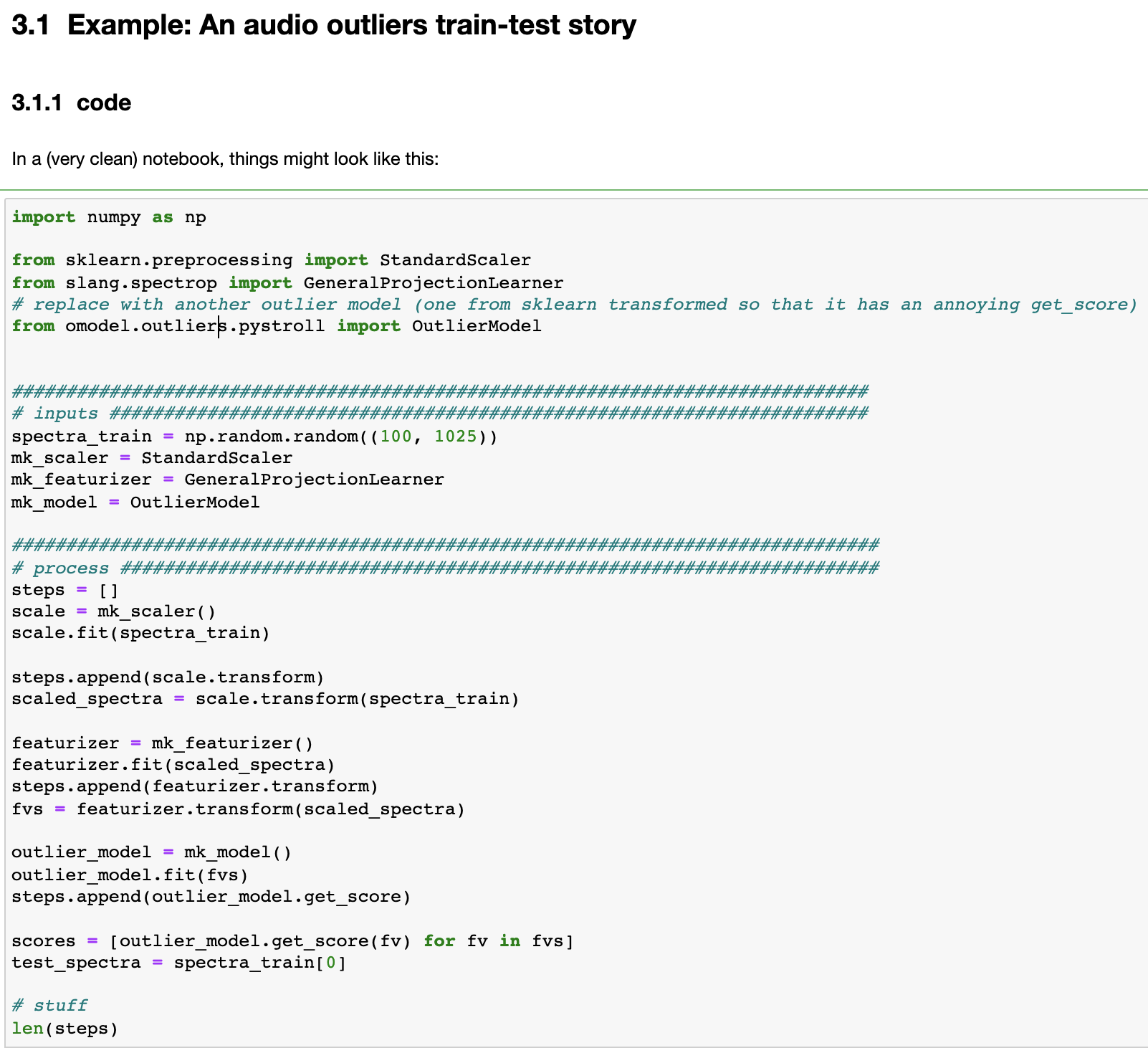Click the paragraph 'In a (very clean) notebook, things might look like this:'
1148x1048 pixels.
(x=225, y=158)
